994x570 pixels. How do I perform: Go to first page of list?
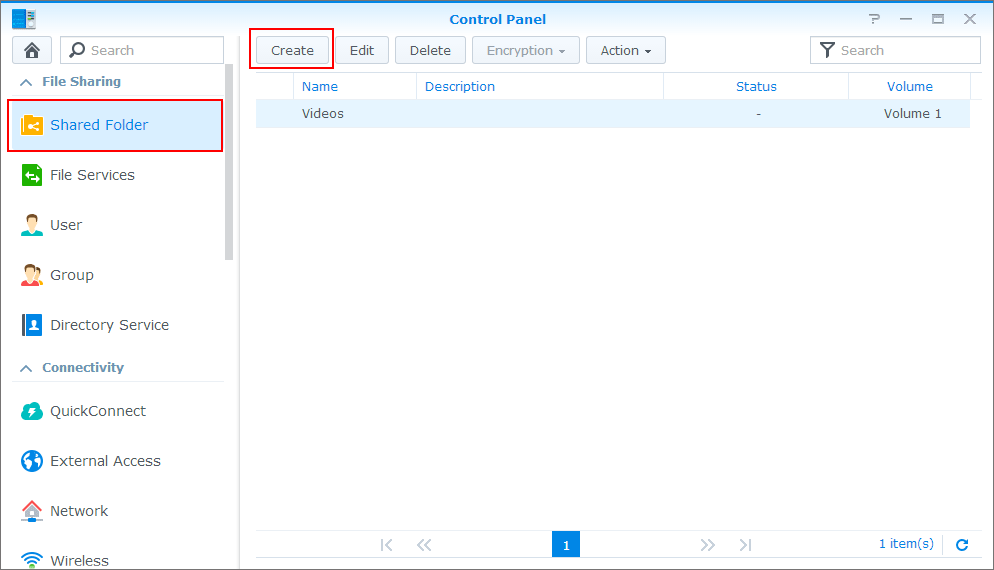(x=387, y=545)
